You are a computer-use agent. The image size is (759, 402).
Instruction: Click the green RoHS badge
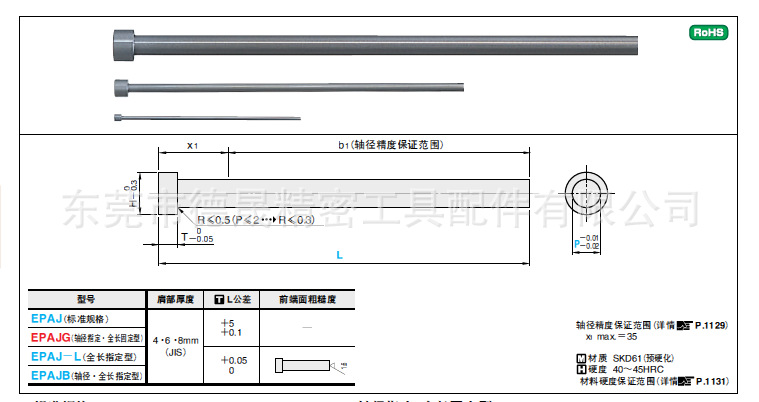(x=709, y=32)
